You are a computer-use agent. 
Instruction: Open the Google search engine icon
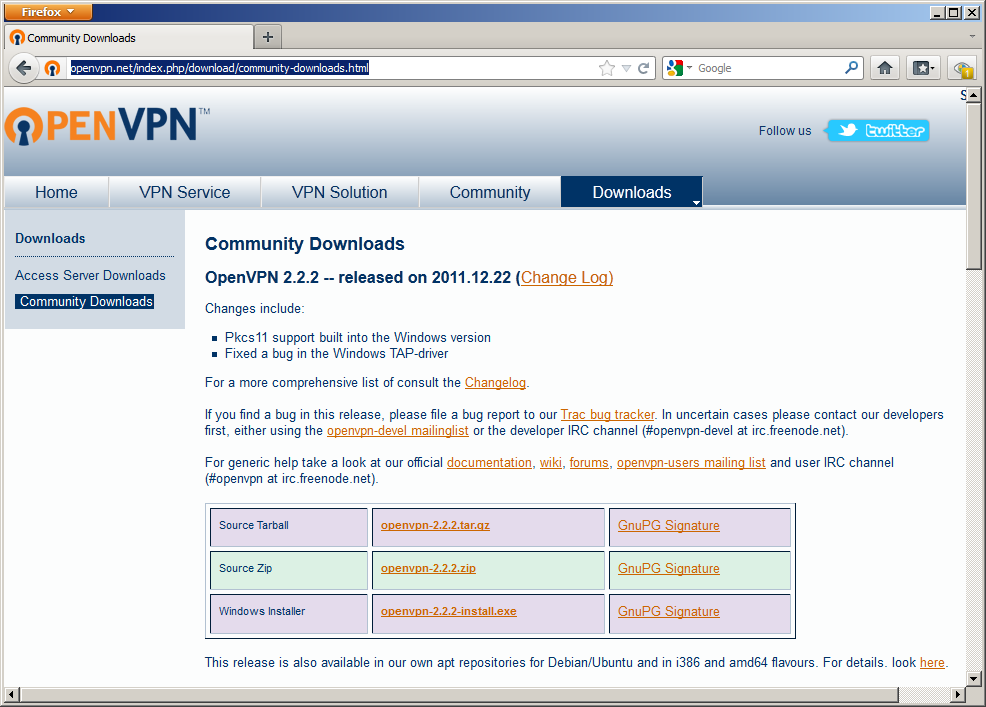[675, 68]
